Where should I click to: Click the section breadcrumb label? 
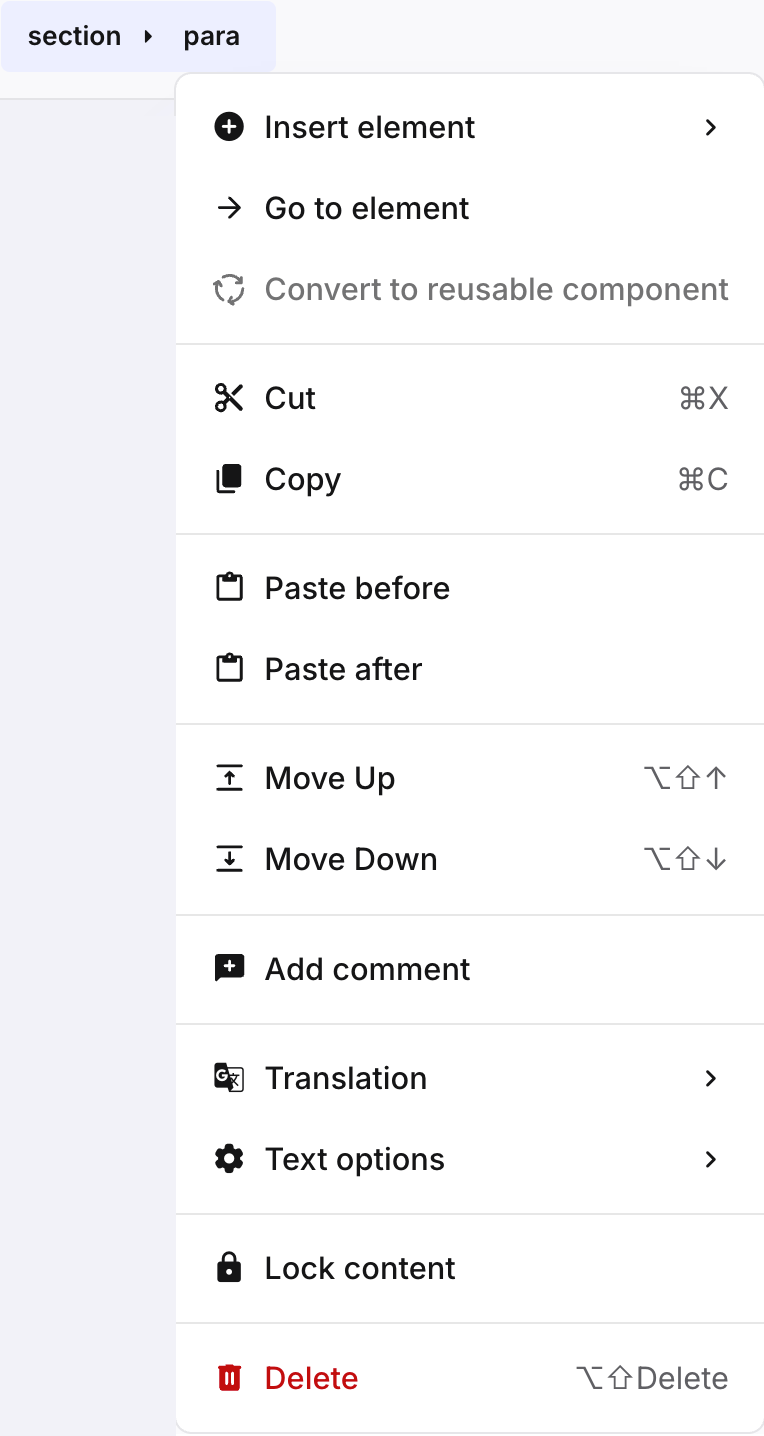(75, 36)
